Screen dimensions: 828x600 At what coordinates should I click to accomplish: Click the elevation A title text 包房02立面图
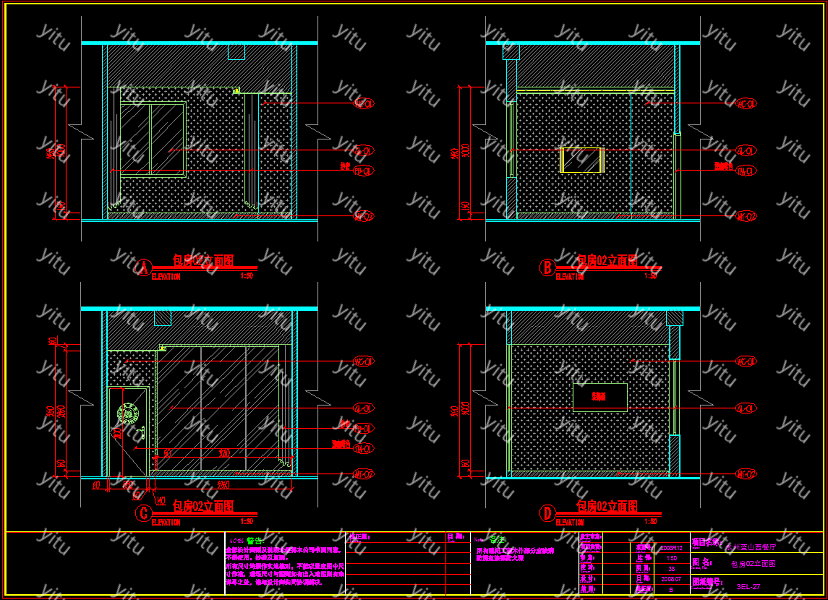[203, 261]
